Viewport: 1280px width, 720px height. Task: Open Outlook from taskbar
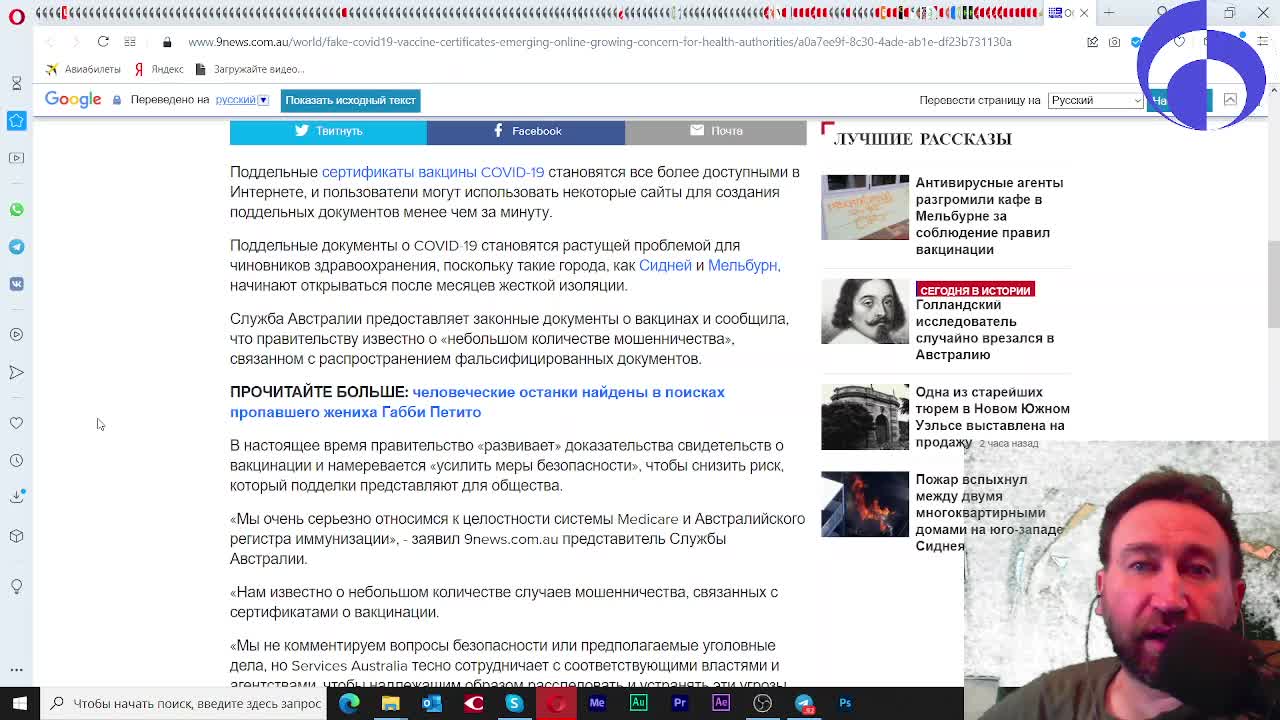point(432,703)
